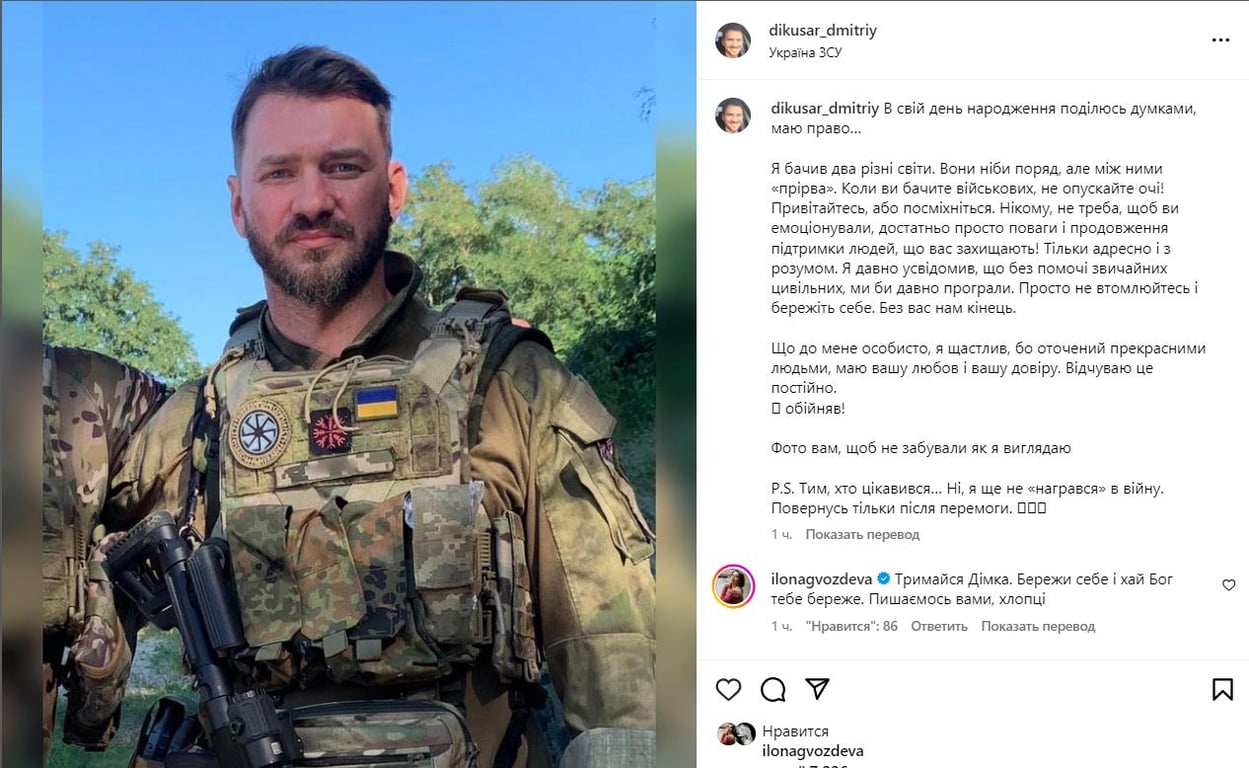
Task: Click the dikusar_dmitriy username in header
Action: [x=823, y=30]
